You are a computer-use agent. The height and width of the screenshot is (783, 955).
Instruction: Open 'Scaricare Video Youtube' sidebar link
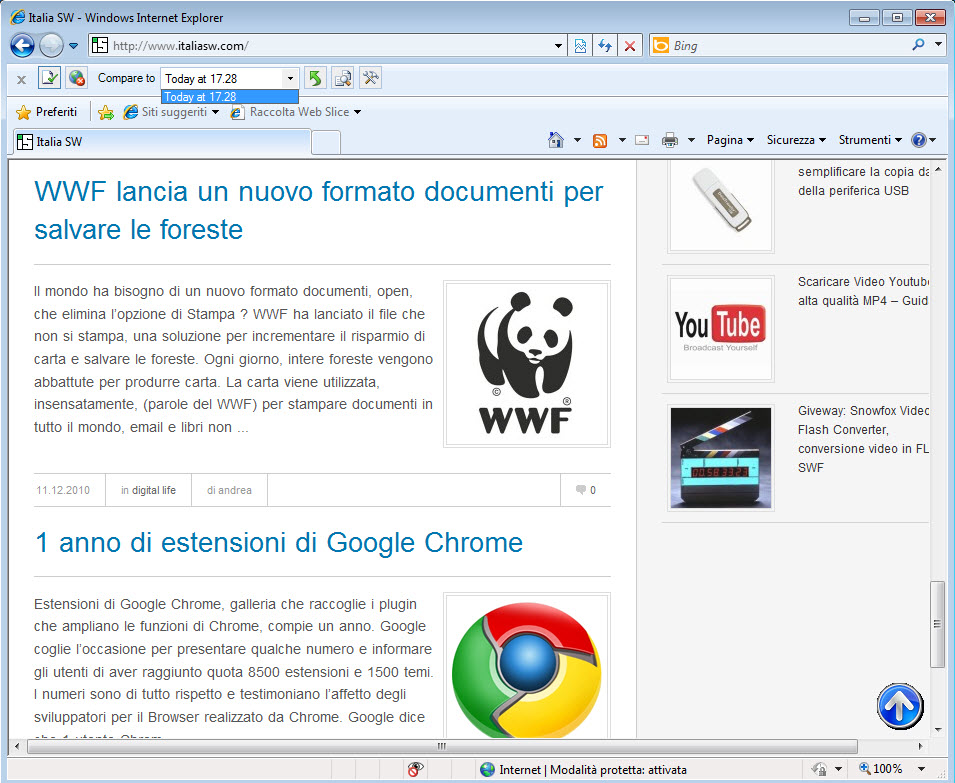(863, 291)
